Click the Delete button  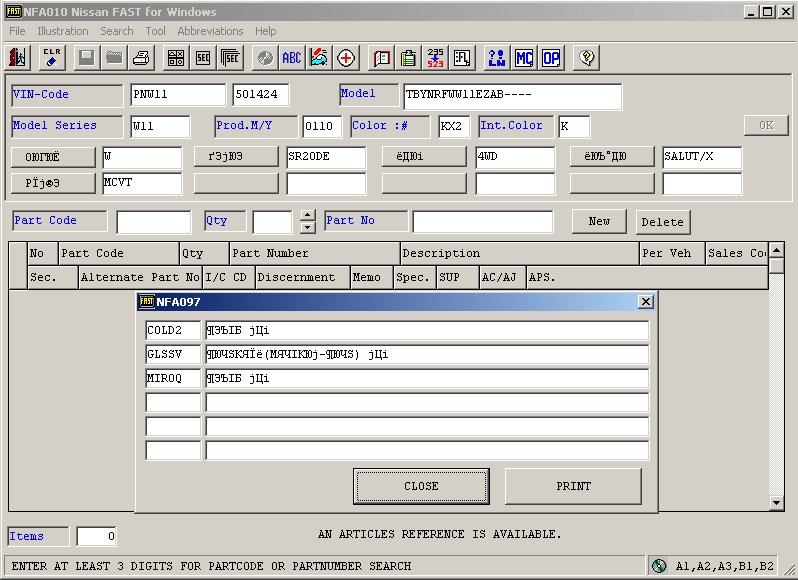(662, 221)
